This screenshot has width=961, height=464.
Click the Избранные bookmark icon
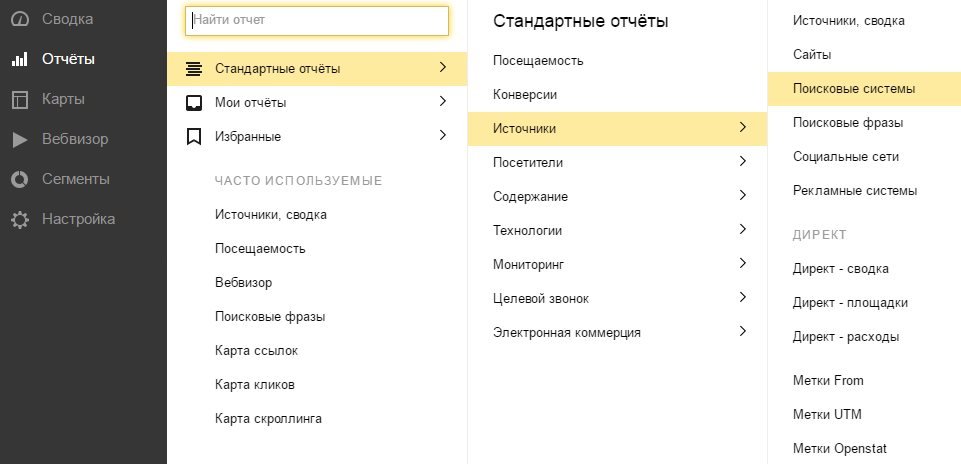coord(194,136)
